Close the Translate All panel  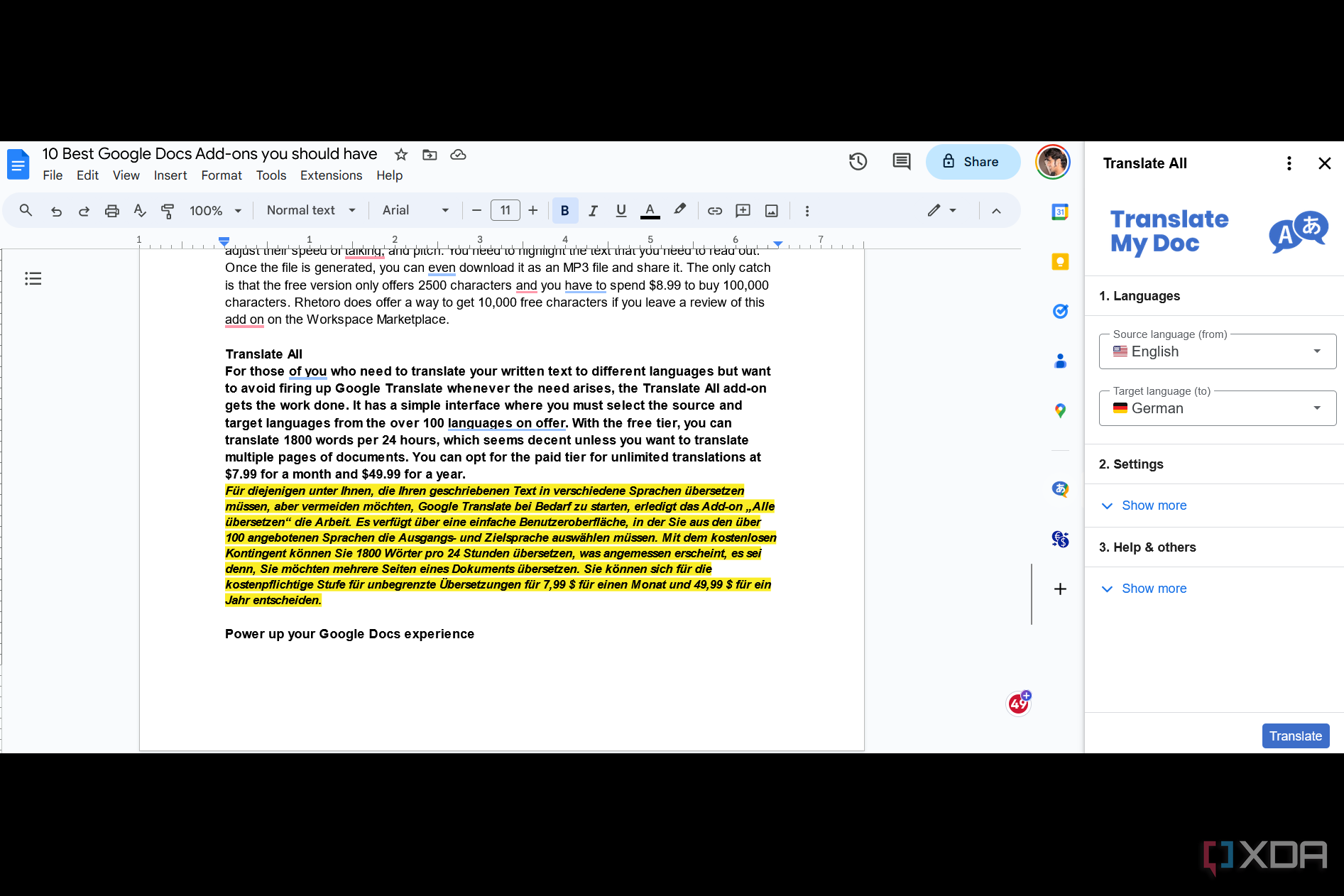coord(1325,163)
